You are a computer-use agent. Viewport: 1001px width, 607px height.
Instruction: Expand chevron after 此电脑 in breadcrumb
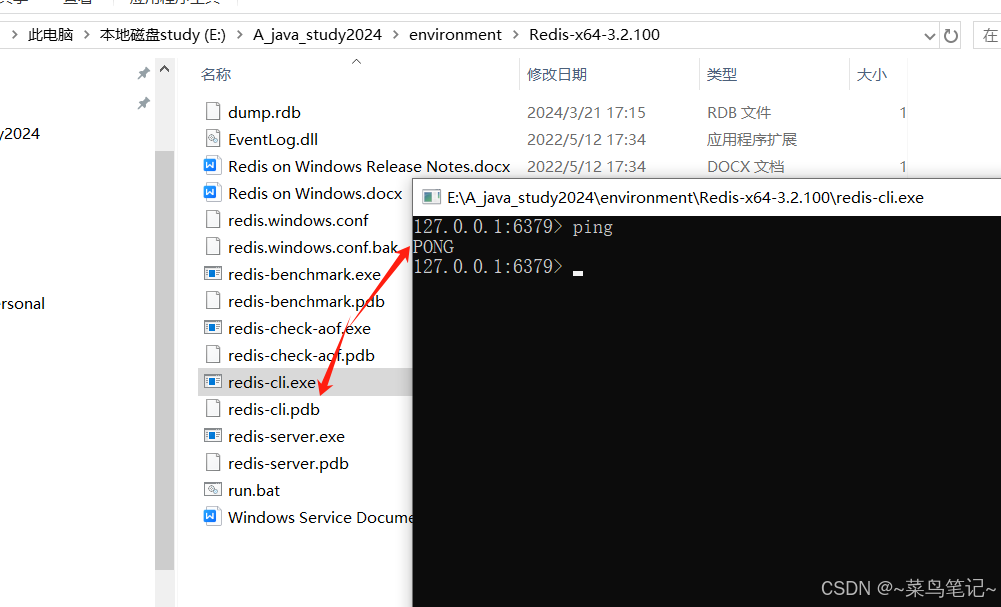coord(86,34)
